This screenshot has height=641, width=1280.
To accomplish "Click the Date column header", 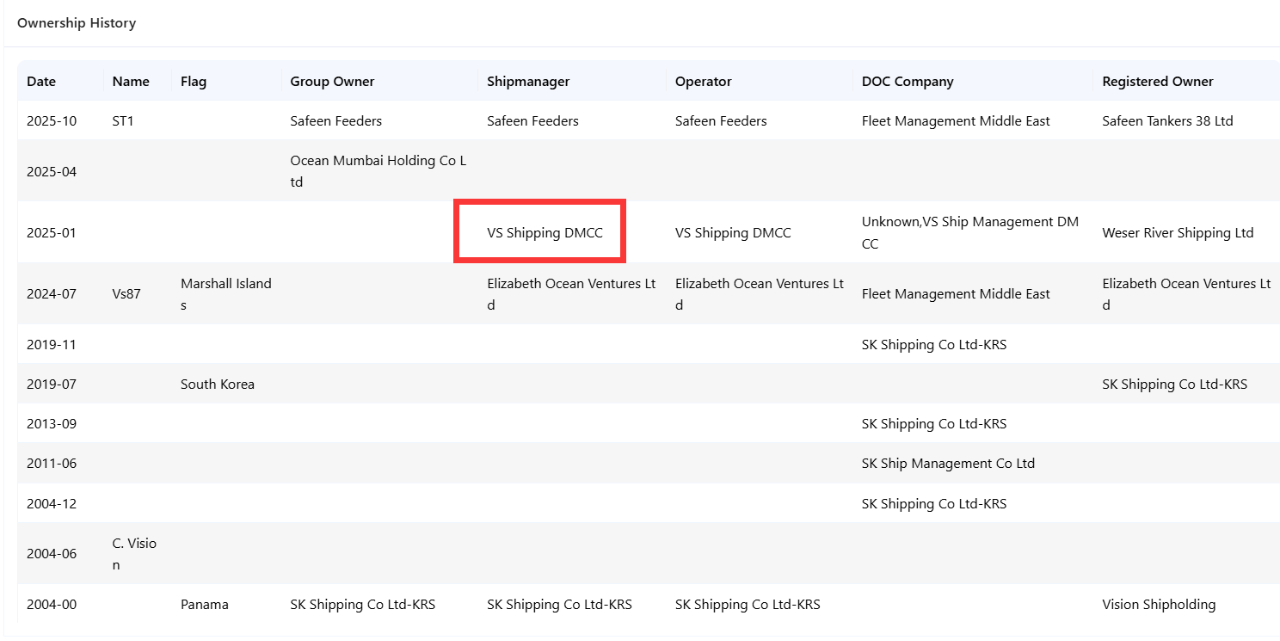I will point(41,82).
